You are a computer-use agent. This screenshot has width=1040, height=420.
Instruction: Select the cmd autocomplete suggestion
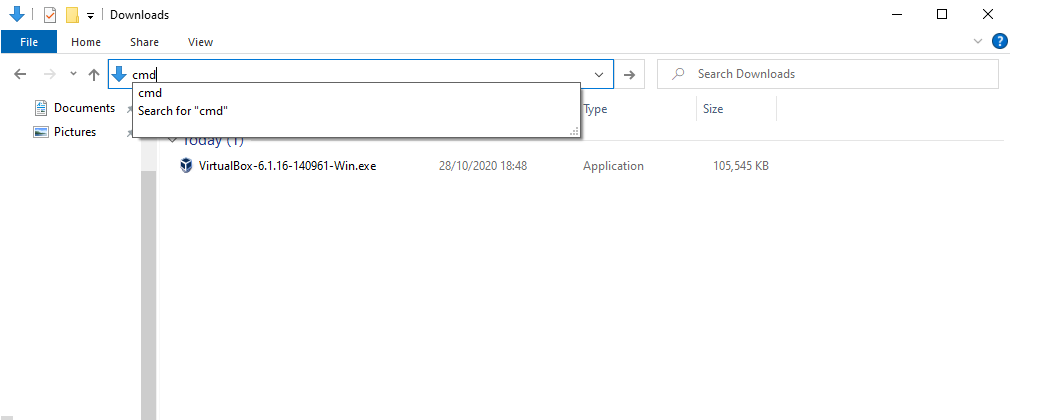coord(356,93)
